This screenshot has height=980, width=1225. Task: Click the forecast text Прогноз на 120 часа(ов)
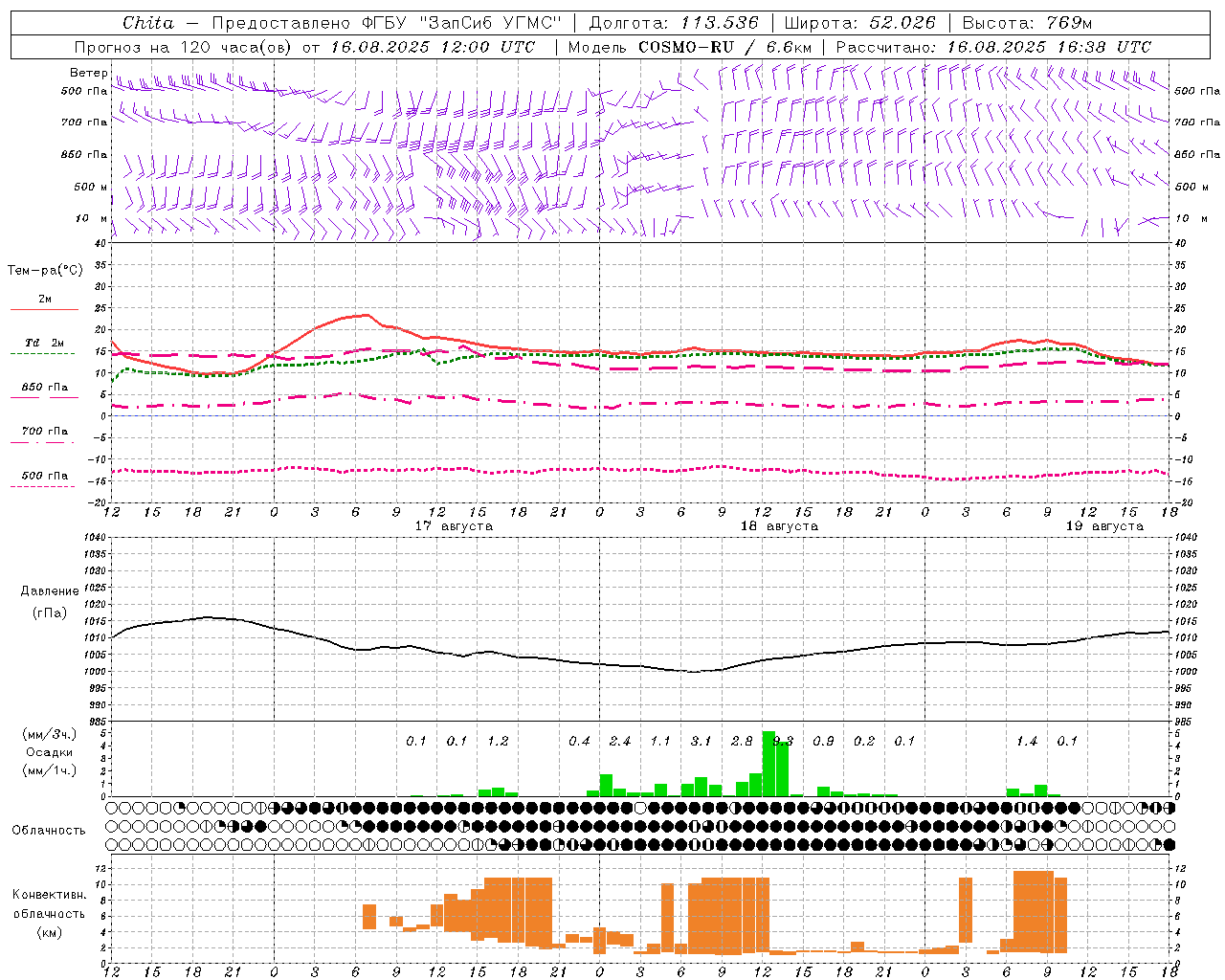[184, 47]
